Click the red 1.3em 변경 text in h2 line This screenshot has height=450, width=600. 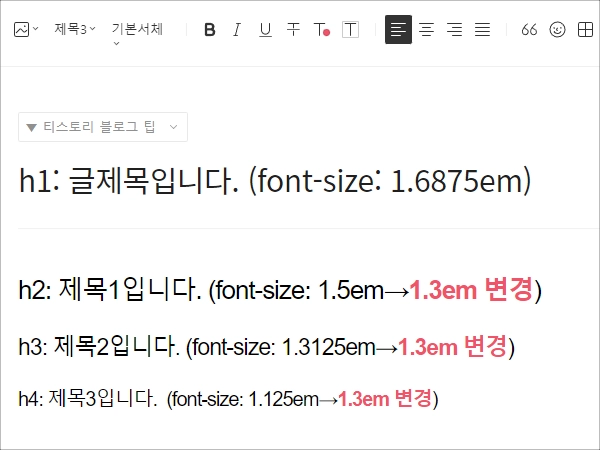(x=471, y=289)
